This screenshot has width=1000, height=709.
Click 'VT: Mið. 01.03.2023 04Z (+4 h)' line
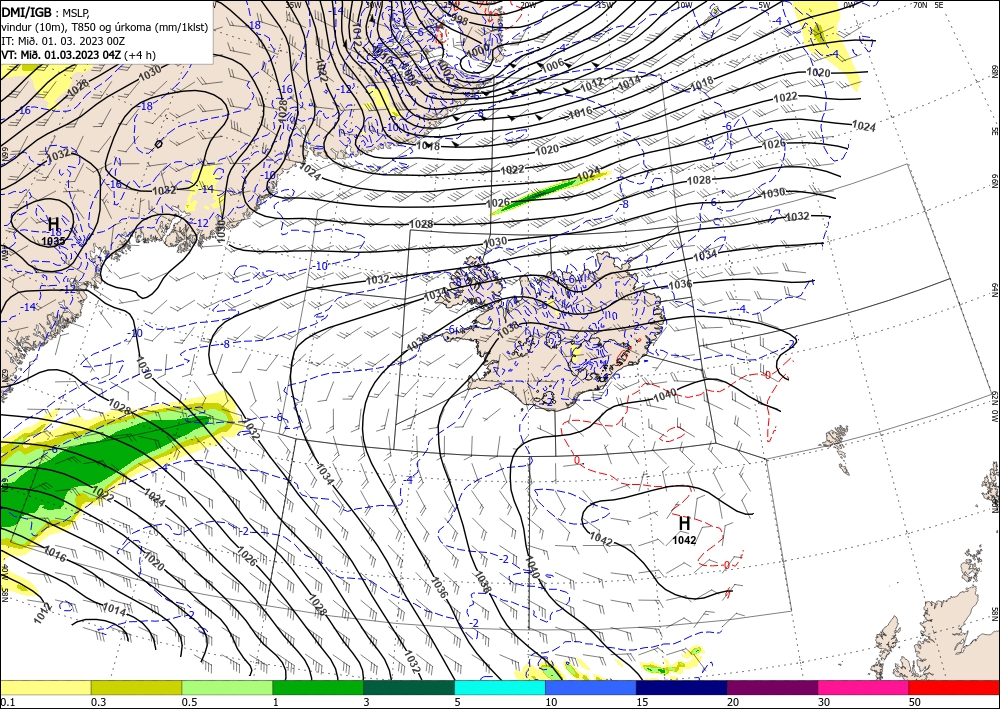tap(78, 55)
